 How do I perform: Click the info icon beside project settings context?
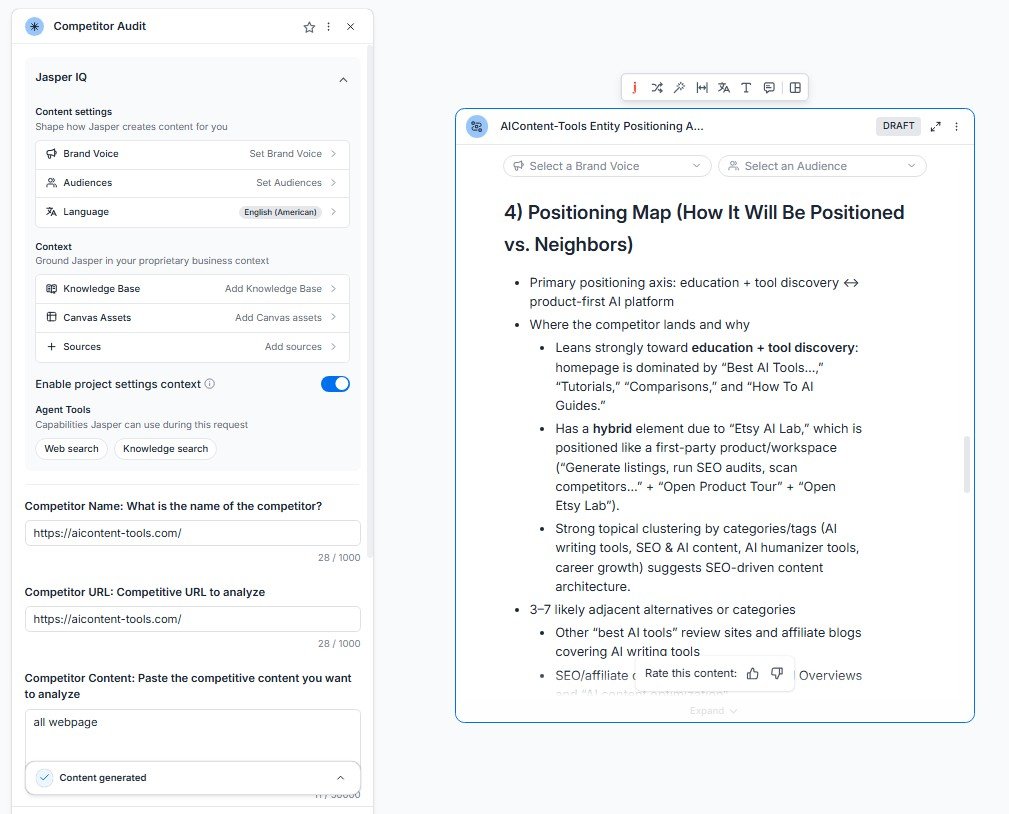click(210, 384)
